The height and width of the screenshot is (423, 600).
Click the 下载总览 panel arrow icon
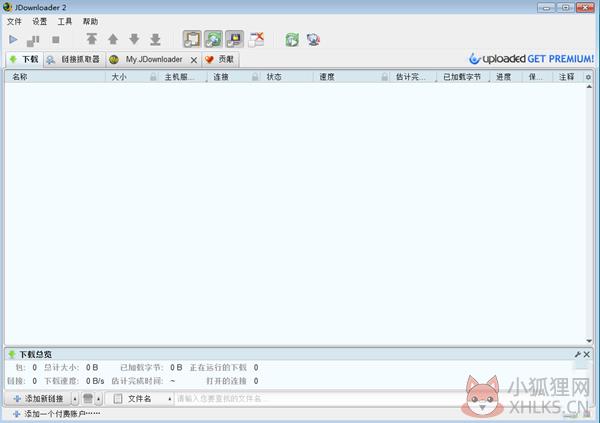pos(12,354)
